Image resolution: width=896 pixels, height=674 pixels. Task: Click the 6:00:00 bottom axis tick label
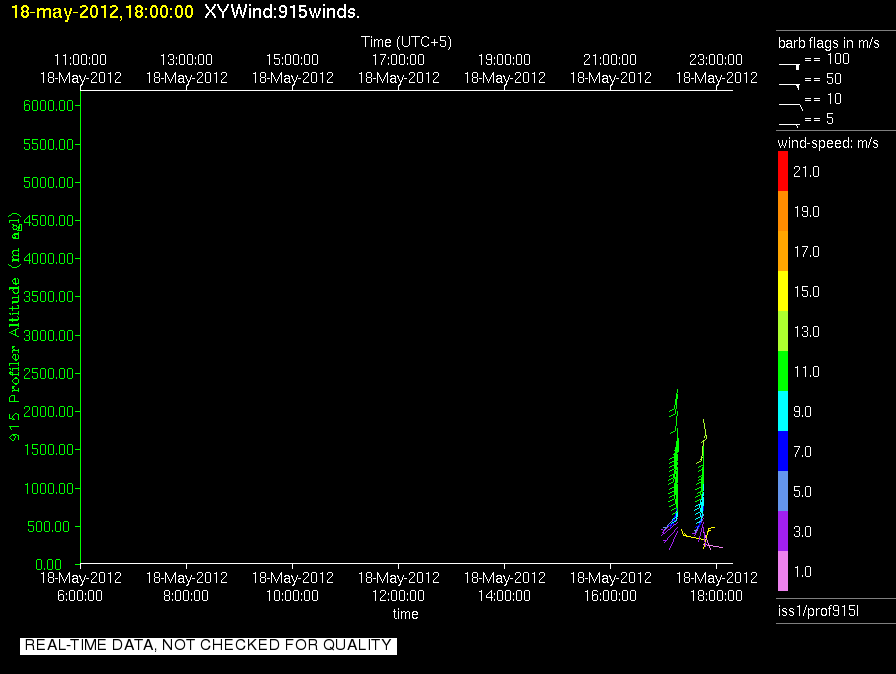(80, 596)
